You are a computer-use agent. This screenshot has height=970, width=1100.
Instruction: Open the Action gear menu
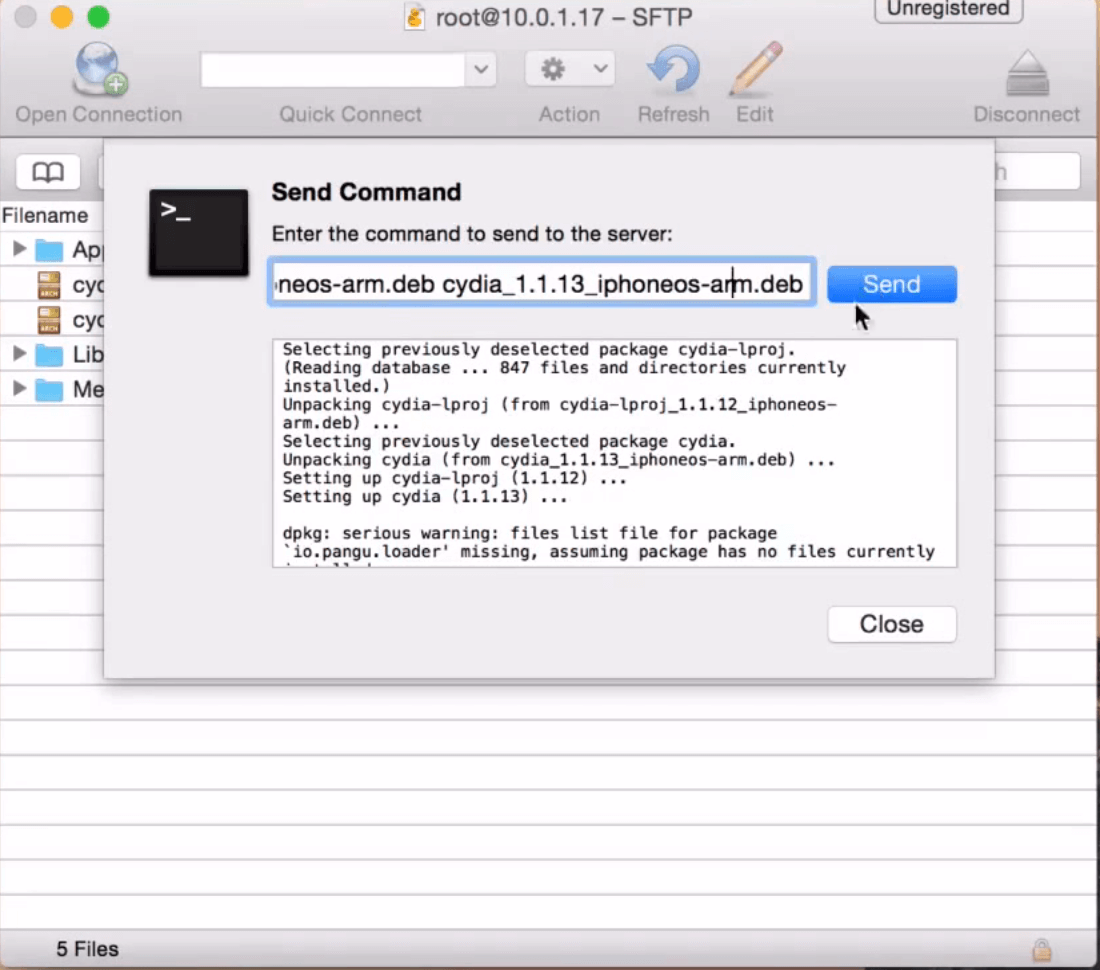pos(569,69)
